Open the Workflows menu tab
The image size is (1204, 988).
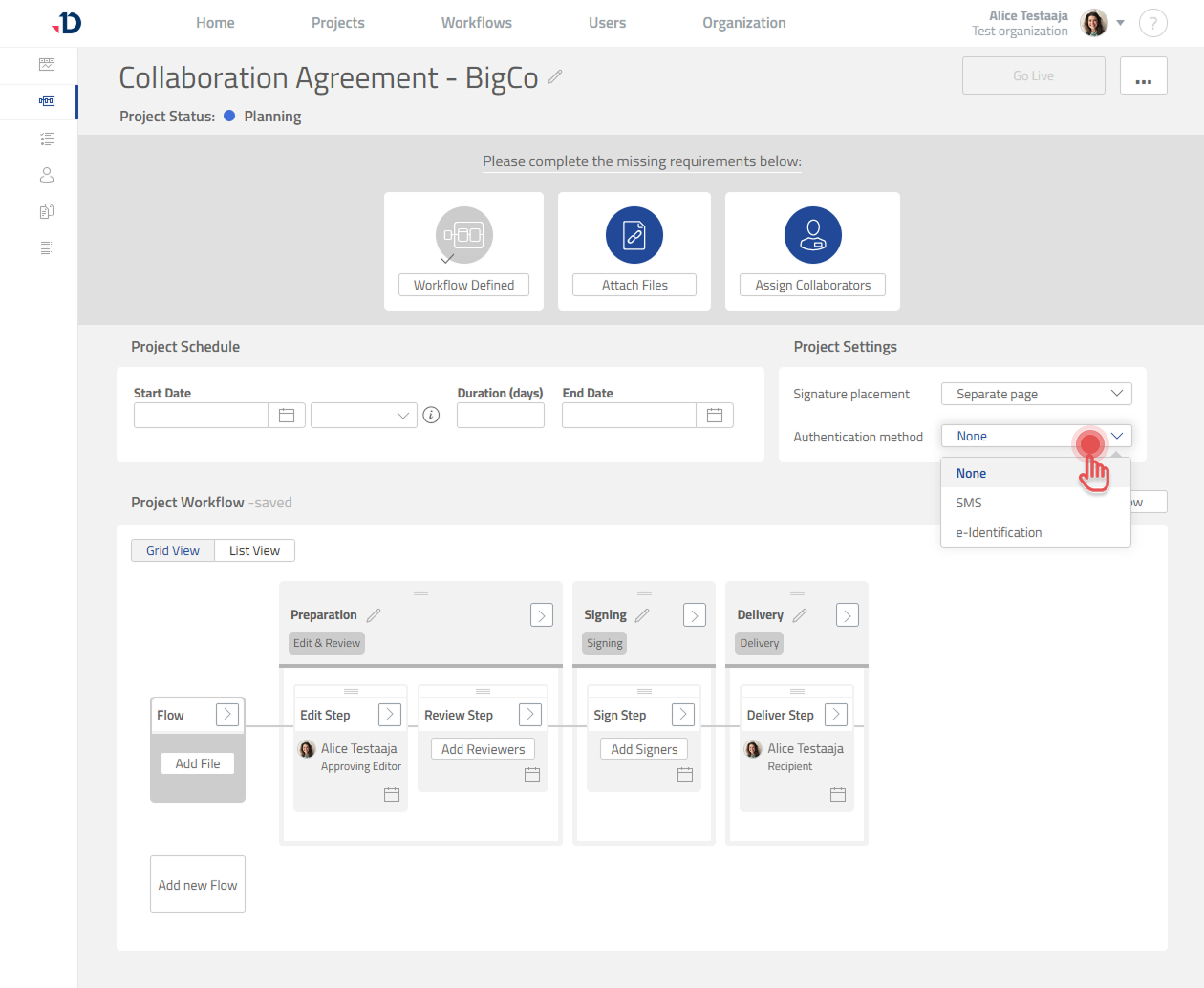[476, 23]
